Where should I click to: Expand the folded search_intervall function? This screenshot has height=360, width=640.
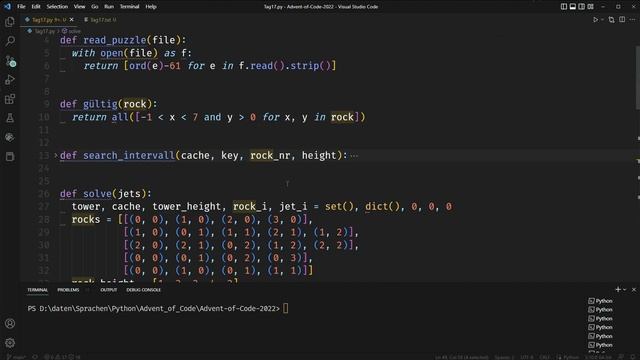[56, 156]
